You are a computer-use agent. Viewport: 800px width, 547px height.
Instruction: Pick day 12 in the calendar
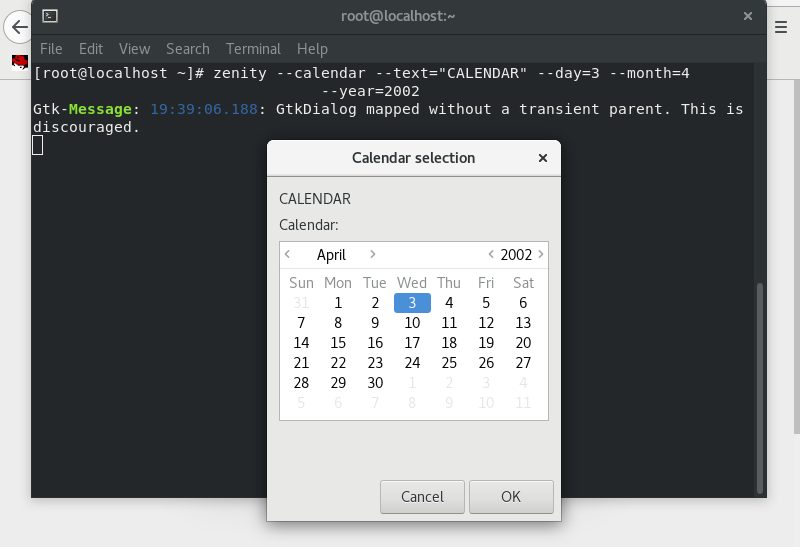486,322
